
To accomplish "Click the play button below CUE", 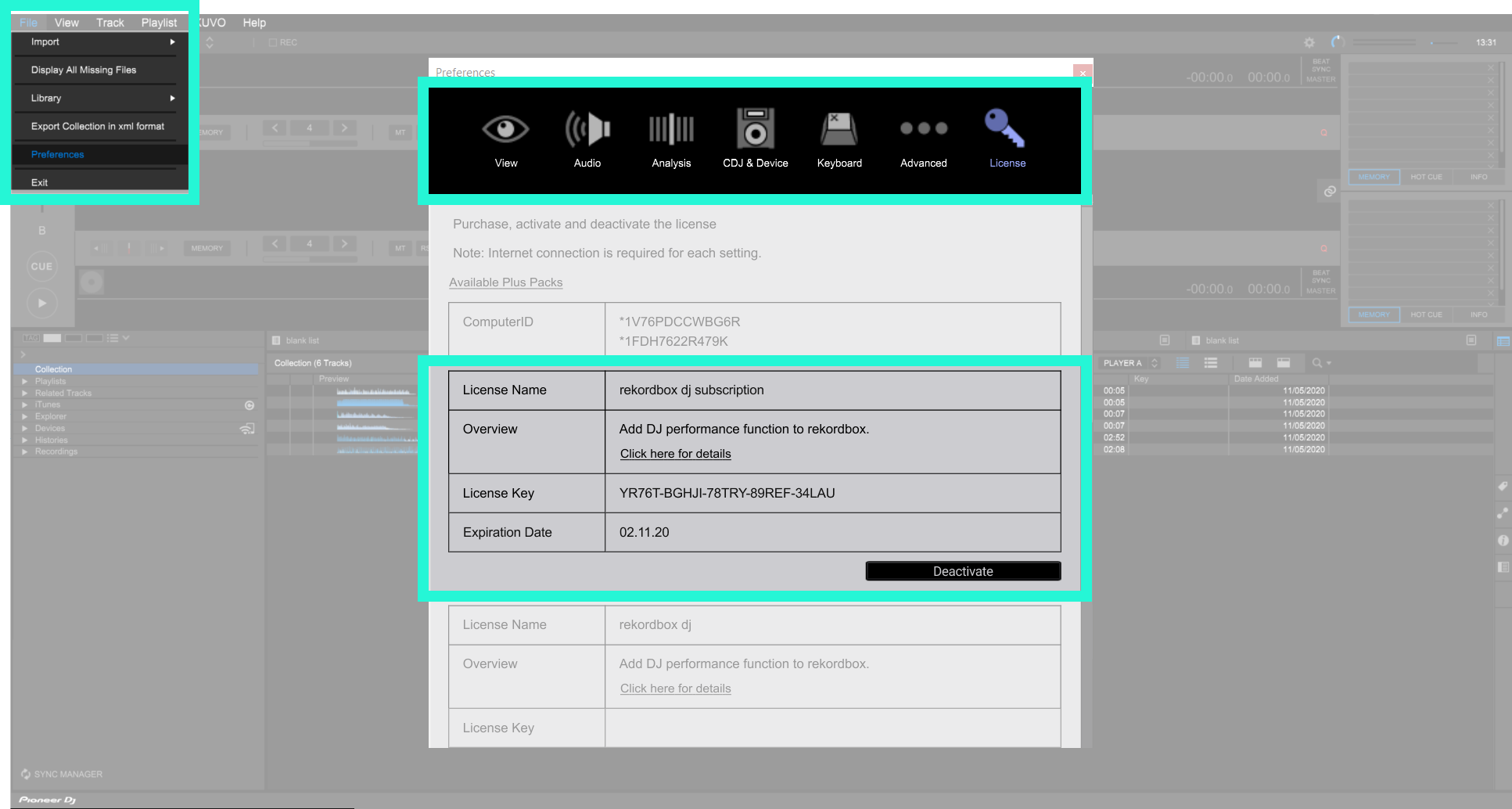I will pyautogui.click(x=42, y=303).
